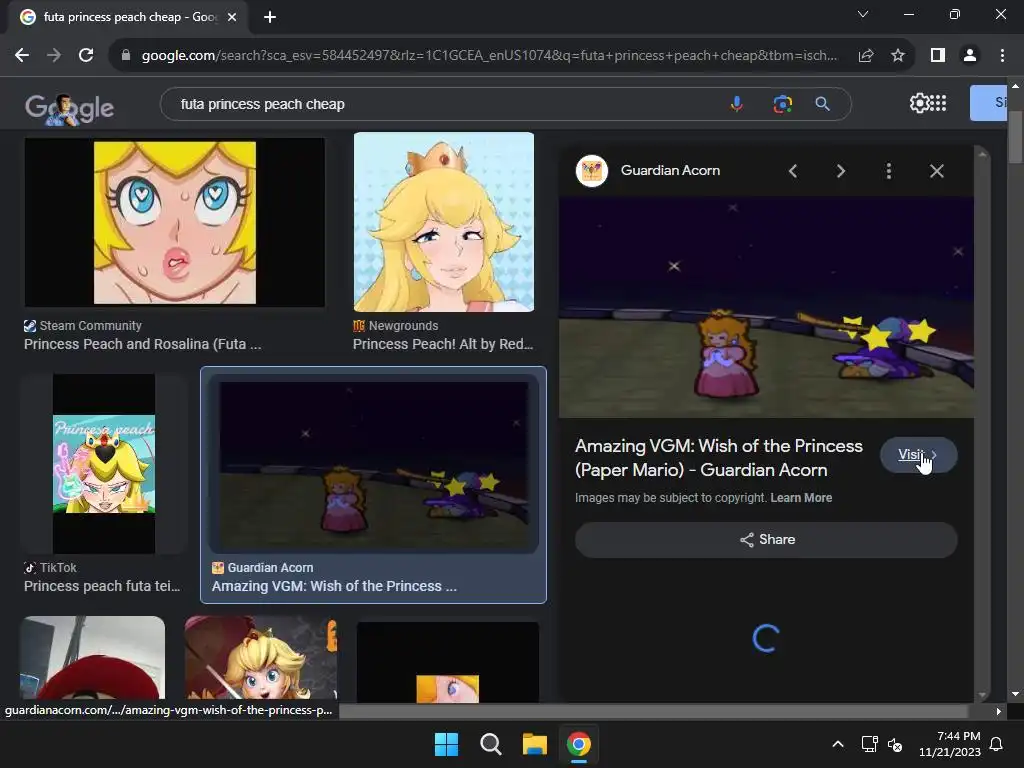Open Google quick settings gear
Image resolution: width=1024 pixels, height=768 pixels.
(x=919, y=103)
